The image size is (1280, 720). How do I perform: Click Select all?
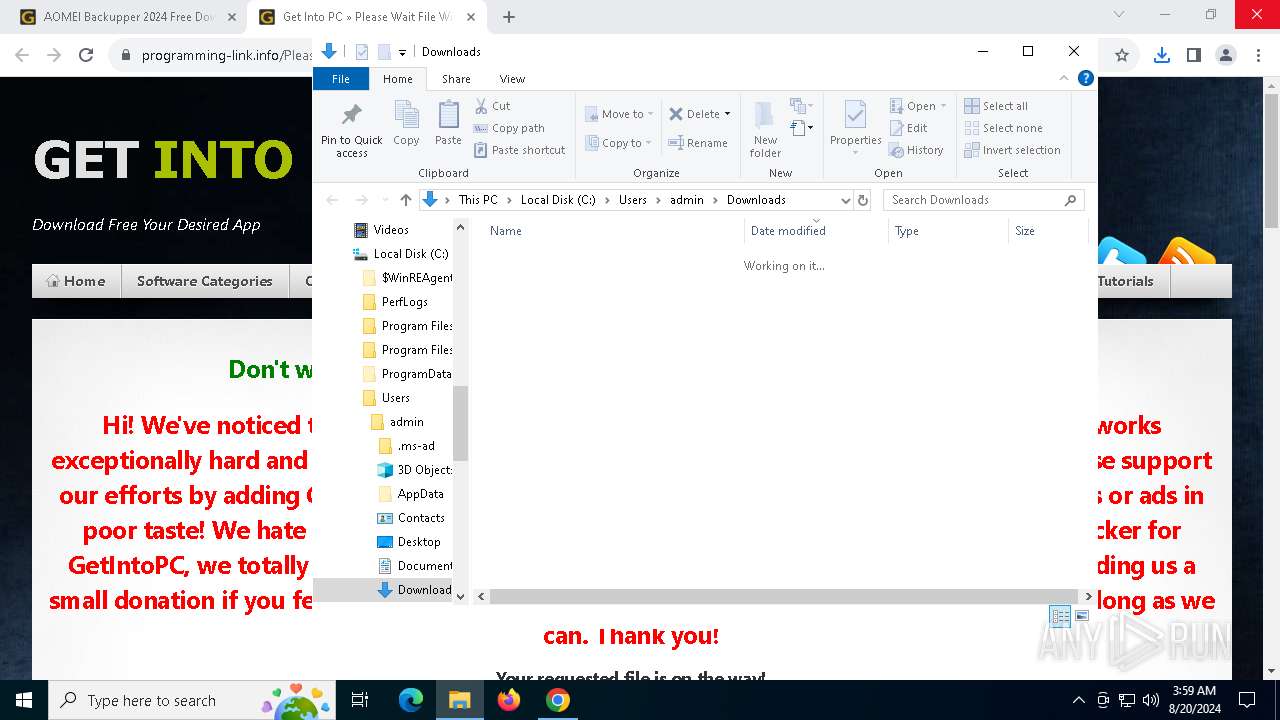[996, 106]
